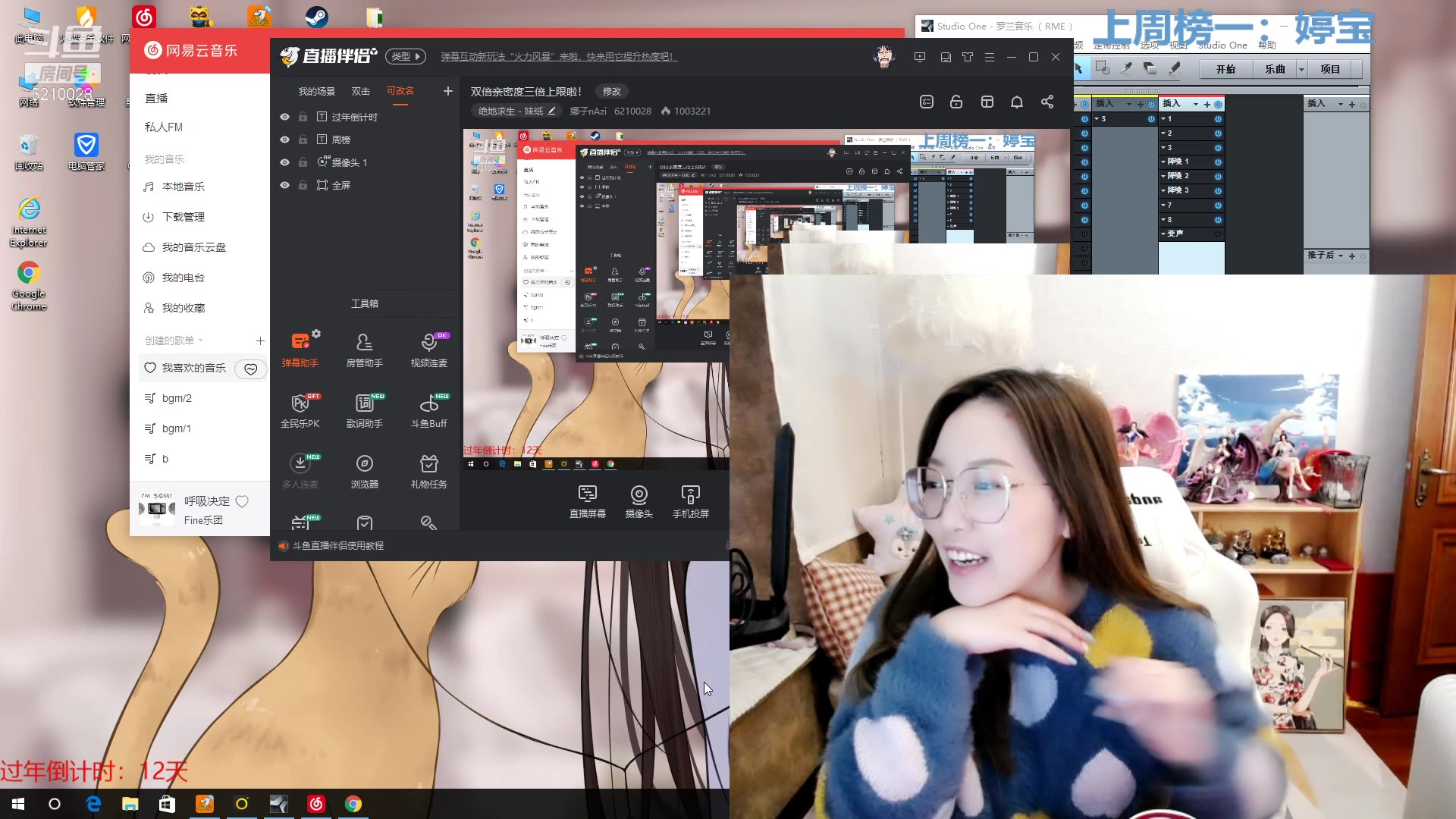
Task: Expand the 推子后 dropdown
Action: [1341, 256]
